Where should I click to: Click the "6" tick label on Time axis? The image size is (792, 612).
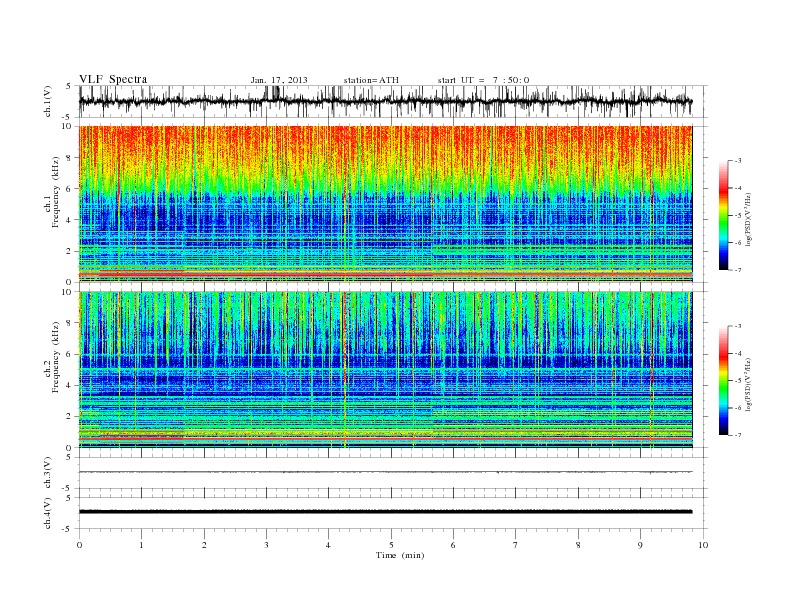(x=454, y=545)
